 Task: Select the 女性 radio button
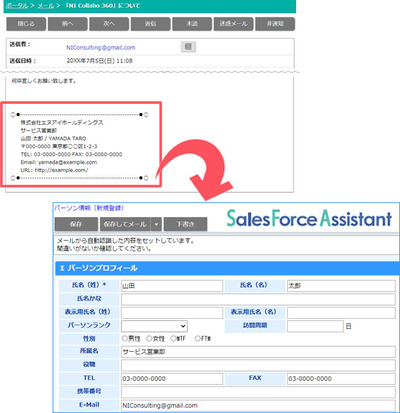pos(149,339)
